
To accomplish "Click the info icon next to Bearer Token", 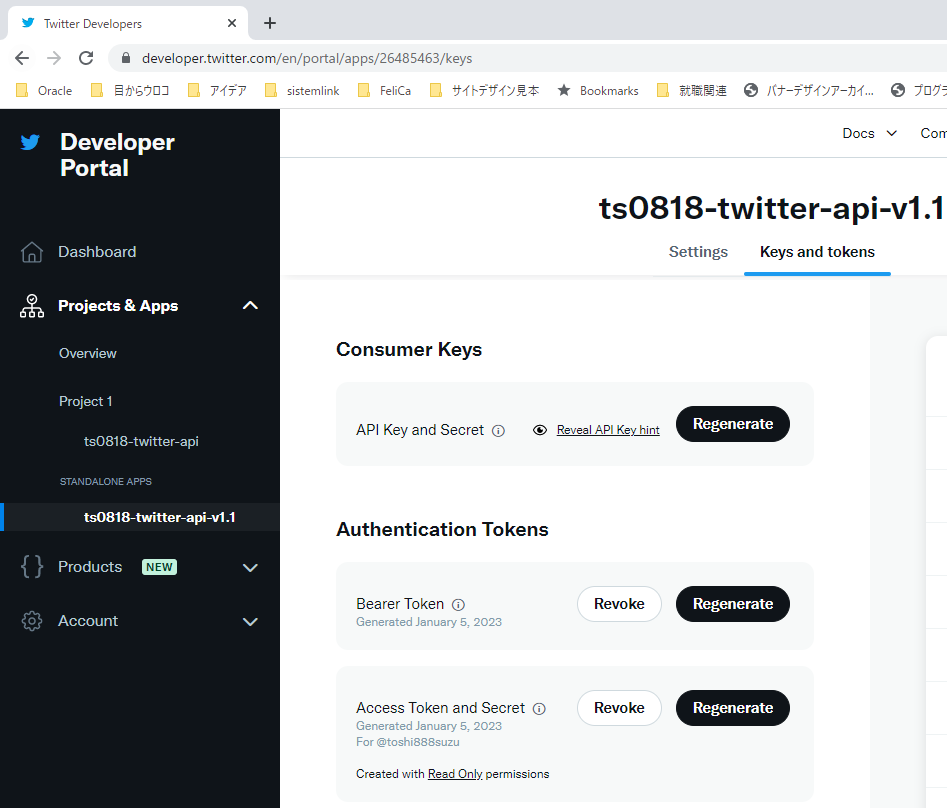I will coord(458,604).
